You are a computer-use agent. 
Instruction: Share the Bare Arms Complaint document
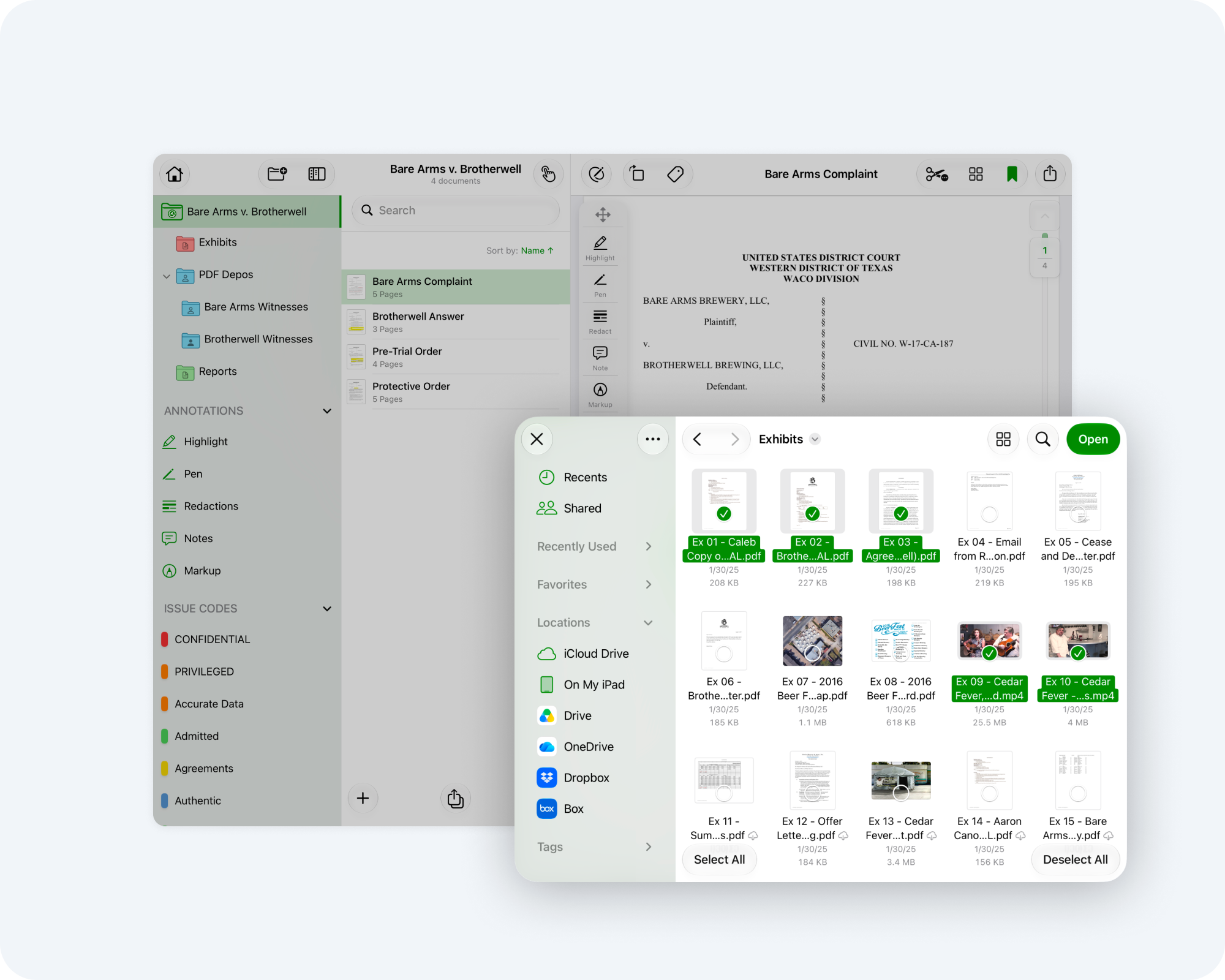coord(1050,174)
